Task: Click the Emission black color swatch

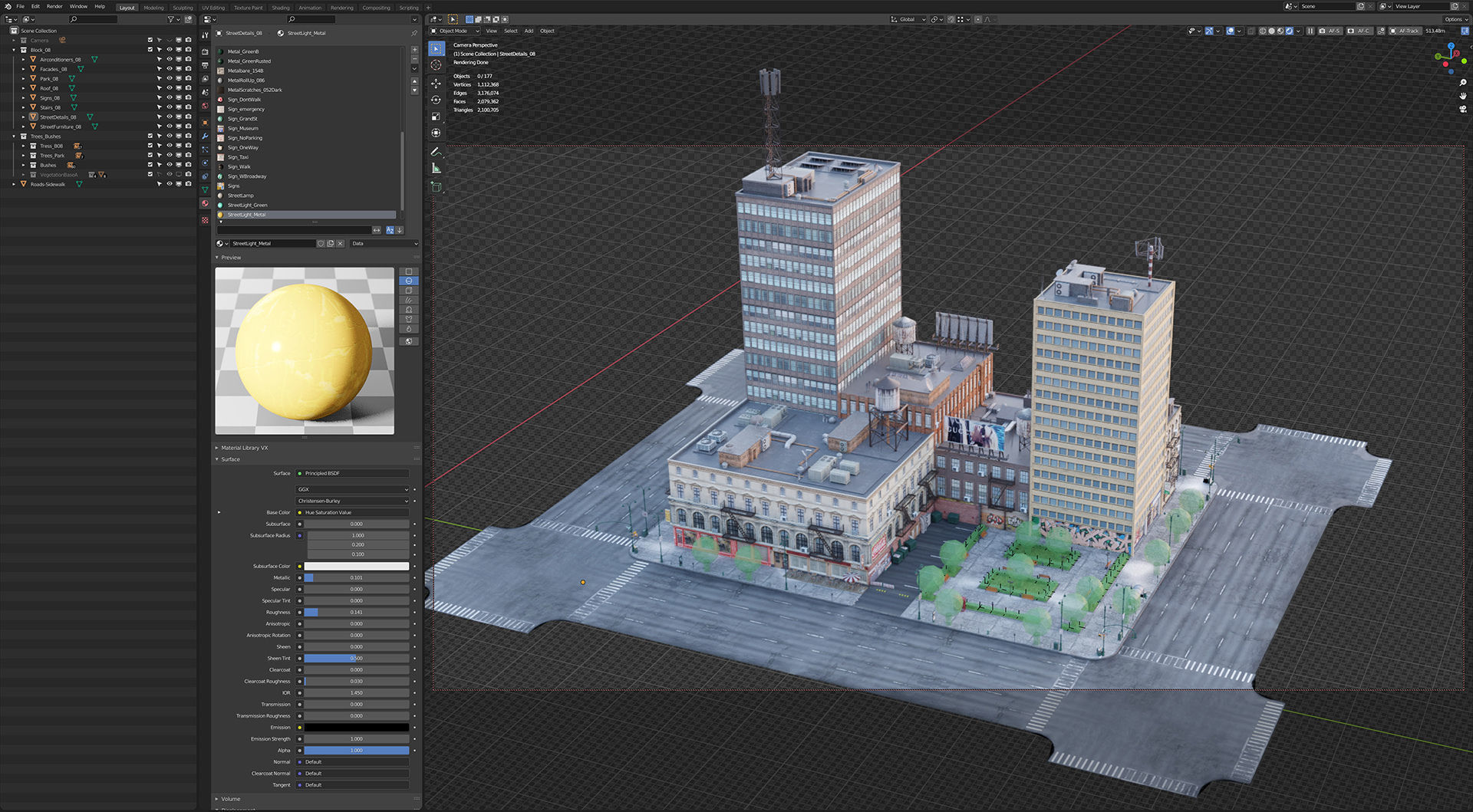Action: tap(357, 727)
